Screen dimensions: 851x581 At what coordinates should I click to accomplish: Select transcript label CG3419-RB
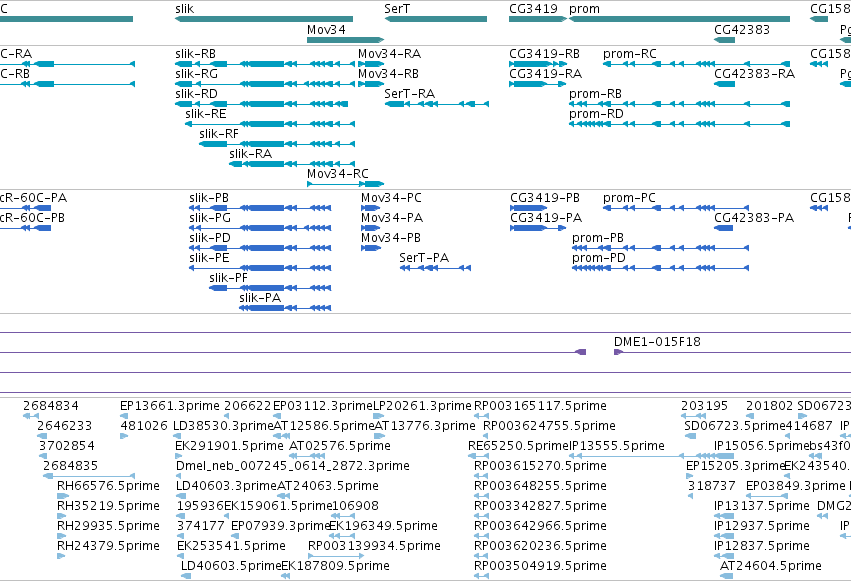[x=544, y=54]
